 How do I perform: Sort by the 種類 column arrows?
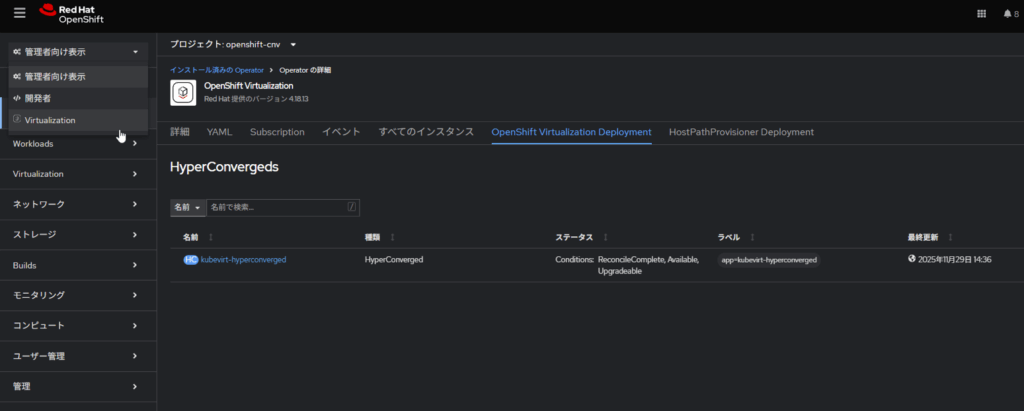392,237
